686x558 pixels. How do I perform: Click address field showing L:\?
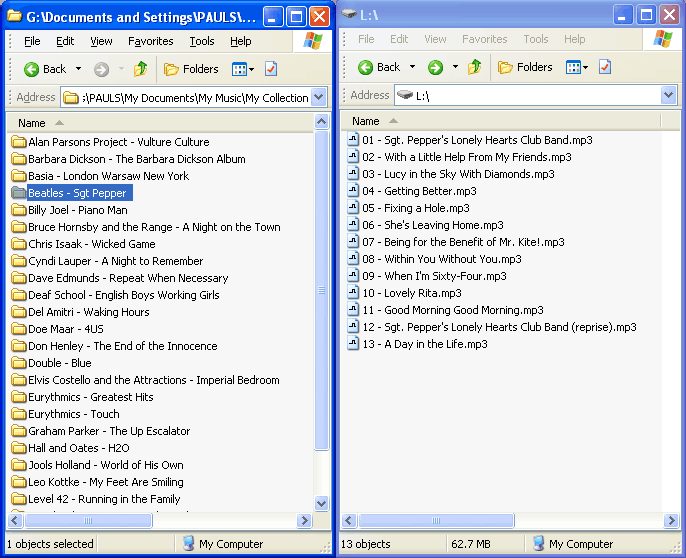536,95
